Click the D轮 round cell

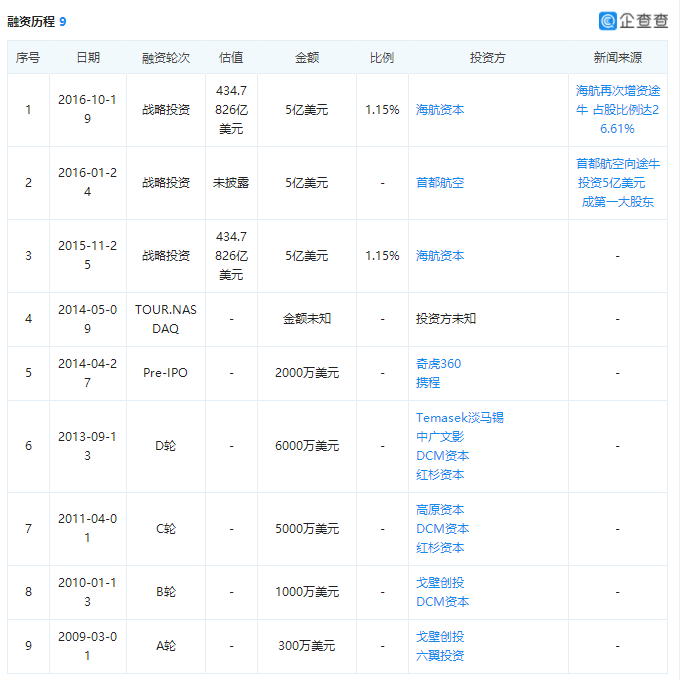point(166,446)
